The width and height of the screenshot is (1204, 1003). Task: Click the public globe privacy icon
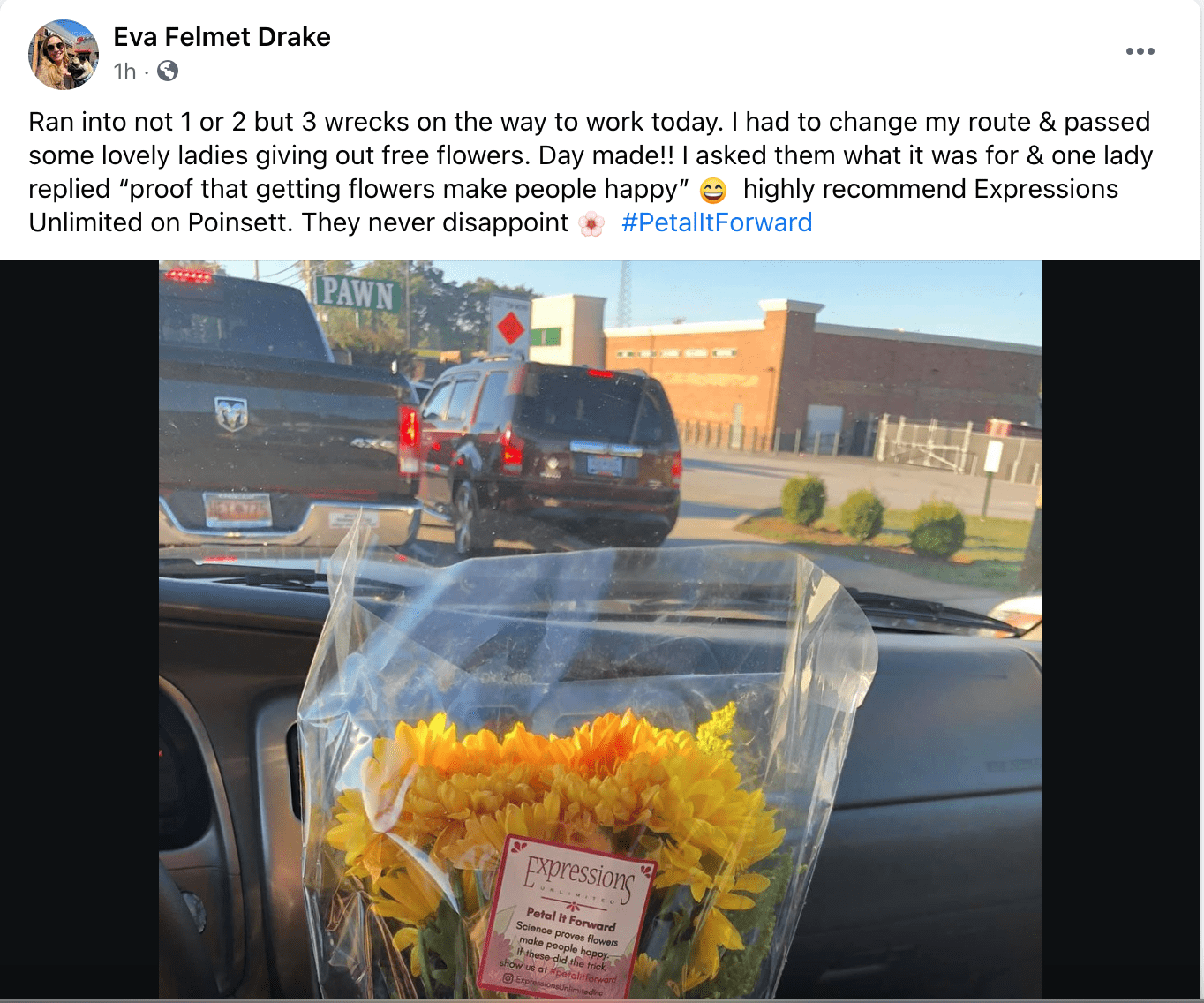coord(168,71)
